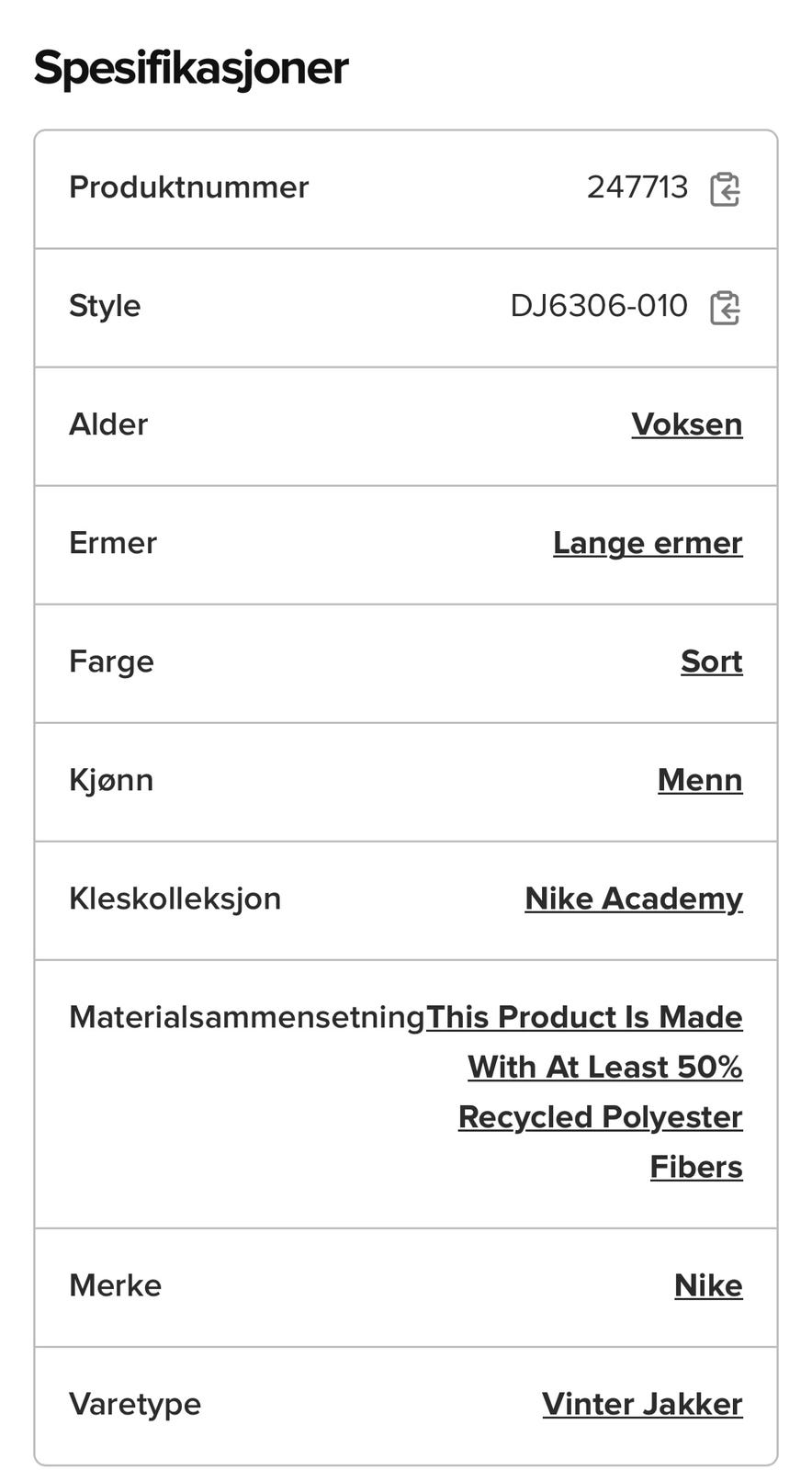Open the Voksen age link
Screen dimensions: 812x1470
click(x=686, y=424)
